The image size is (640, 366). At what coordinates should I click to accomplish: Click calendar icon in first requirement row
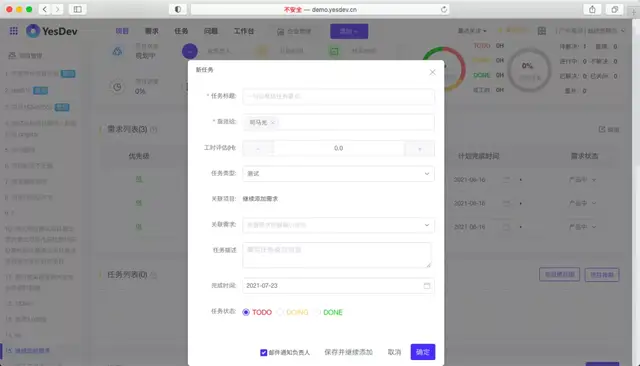506,180
